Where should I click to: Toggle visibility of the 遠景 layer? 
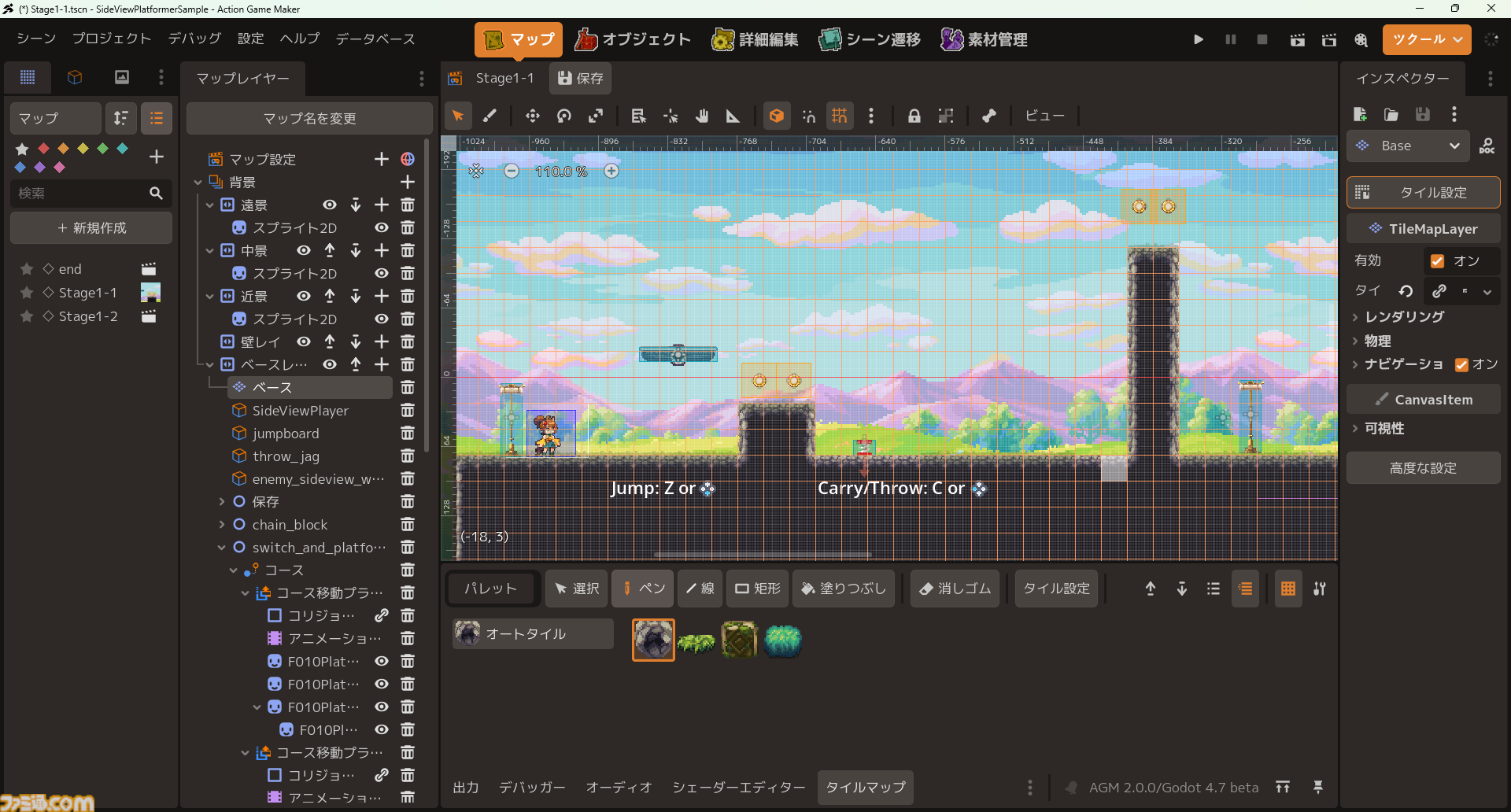pos(330,205)
